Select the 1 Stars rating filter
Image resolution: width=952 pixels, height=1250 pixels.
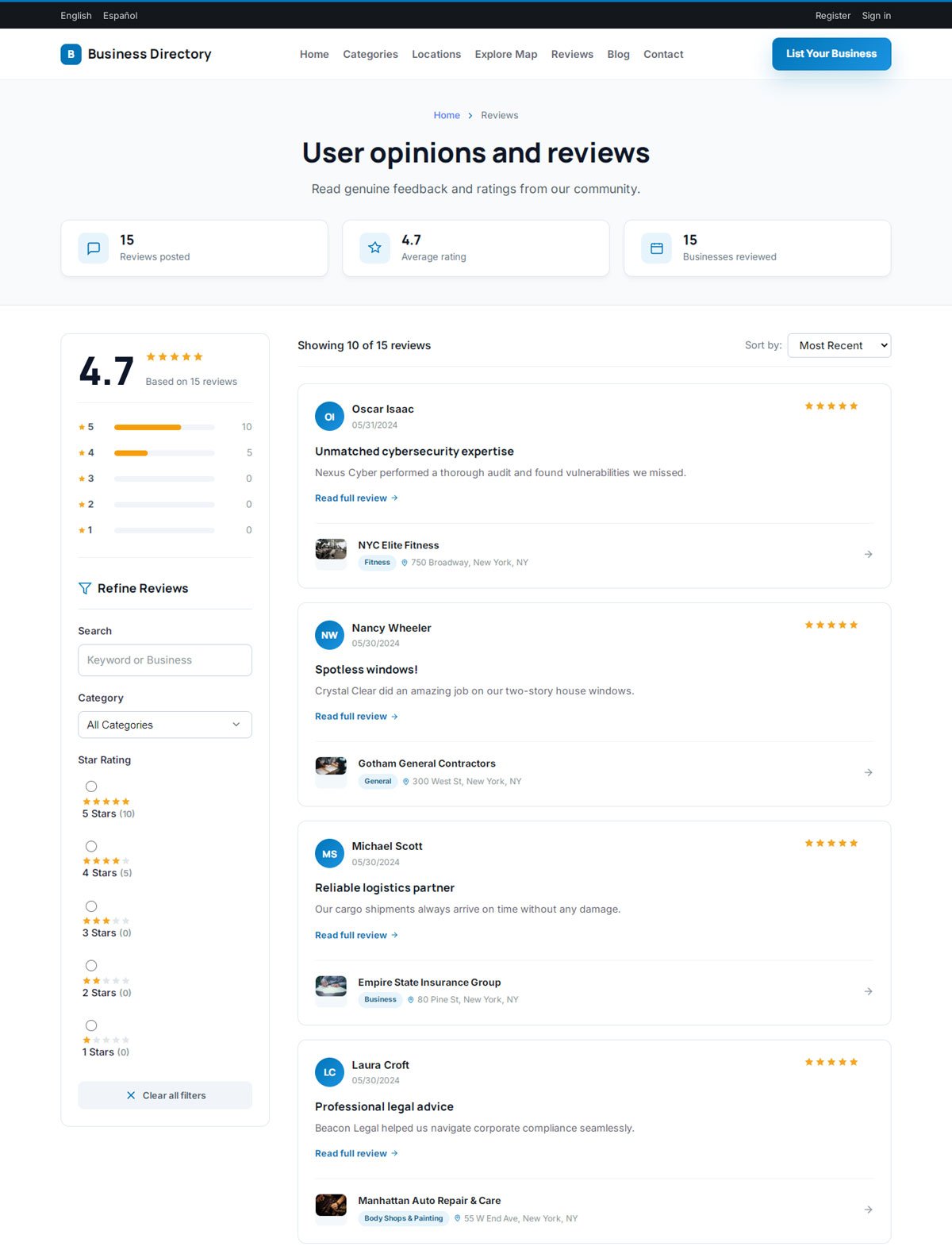91,1025
